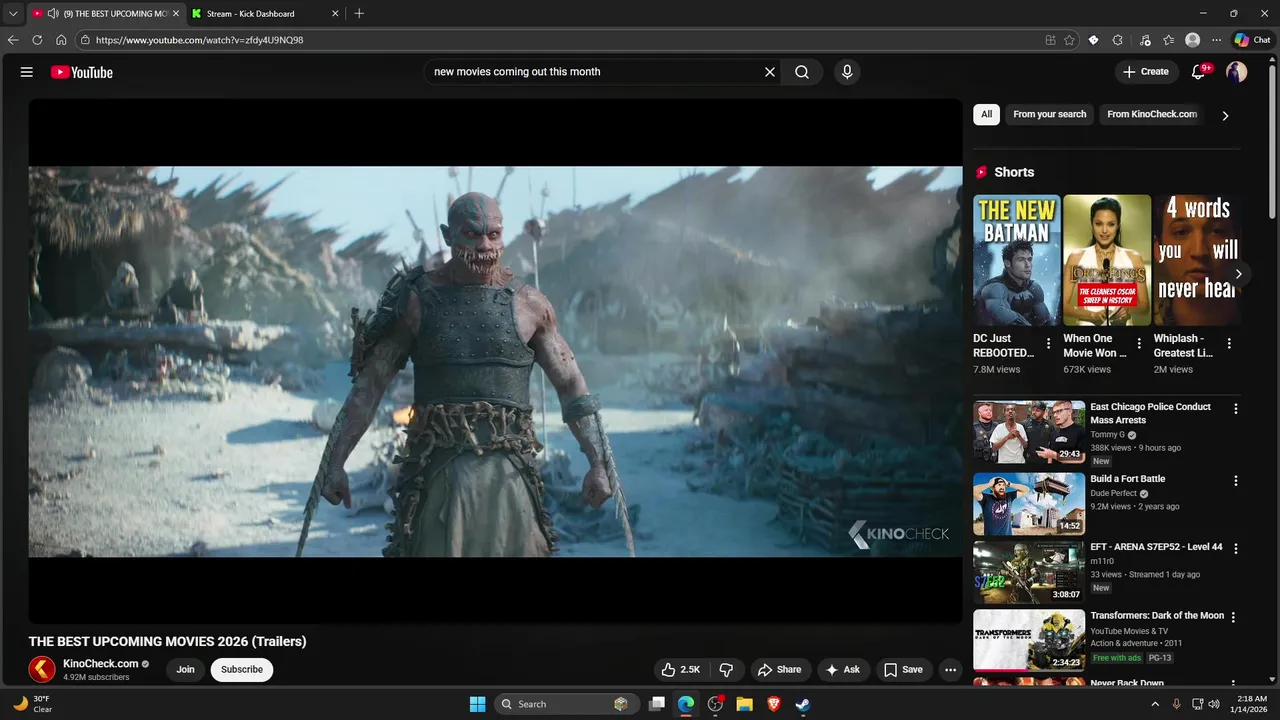Image resolution: width=1280 pixels, height=720 pixels.
Task: Open the browser extensions puzzle icon
Action: (x=1118, y=40)
